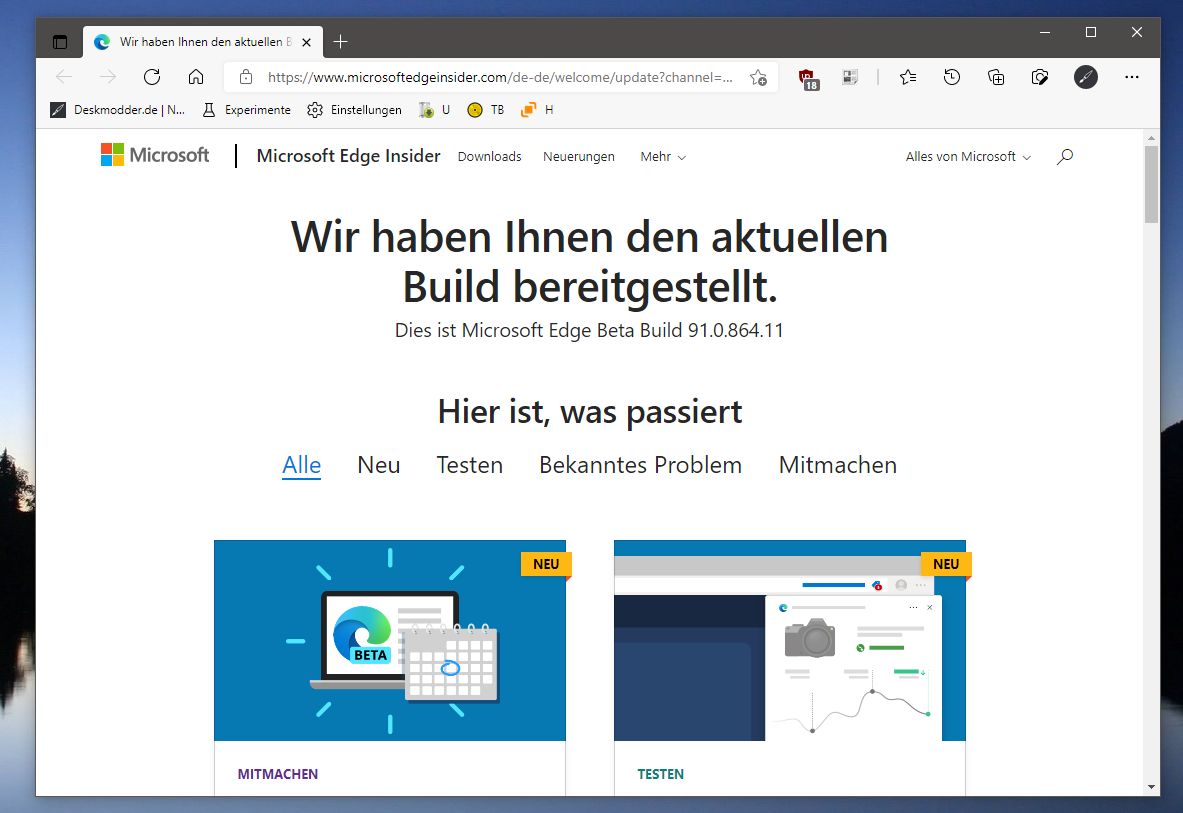Open the Settings and more ellipsis menu
Image resolution: width=1183 pixels, height=813 pixels.
(1132, 77)
